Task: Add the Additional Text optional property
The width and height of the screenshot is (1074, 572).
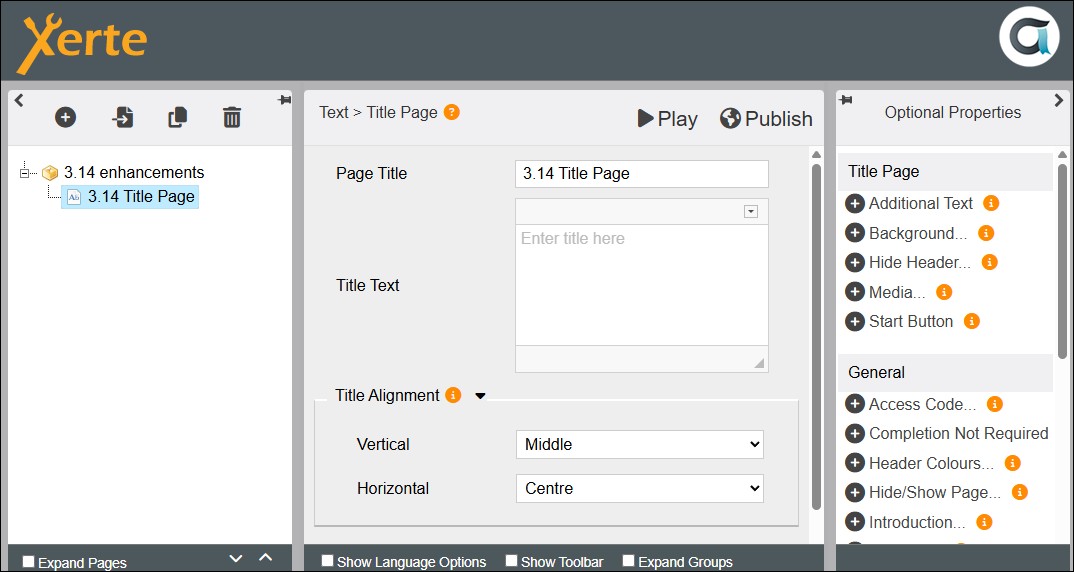Action: 855,203
